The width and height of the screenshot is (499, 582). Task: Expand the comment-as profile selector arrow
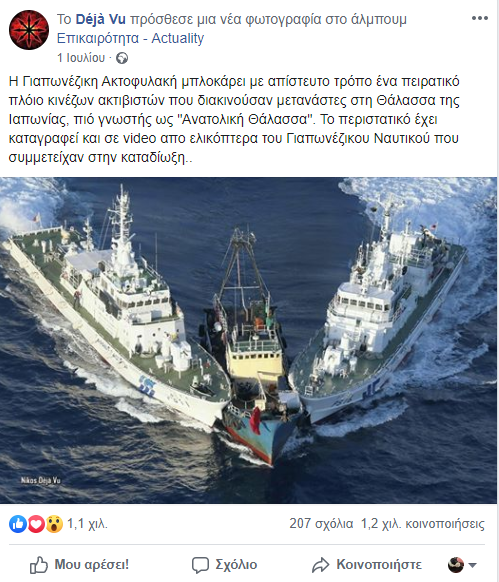(x=473, y=565)
